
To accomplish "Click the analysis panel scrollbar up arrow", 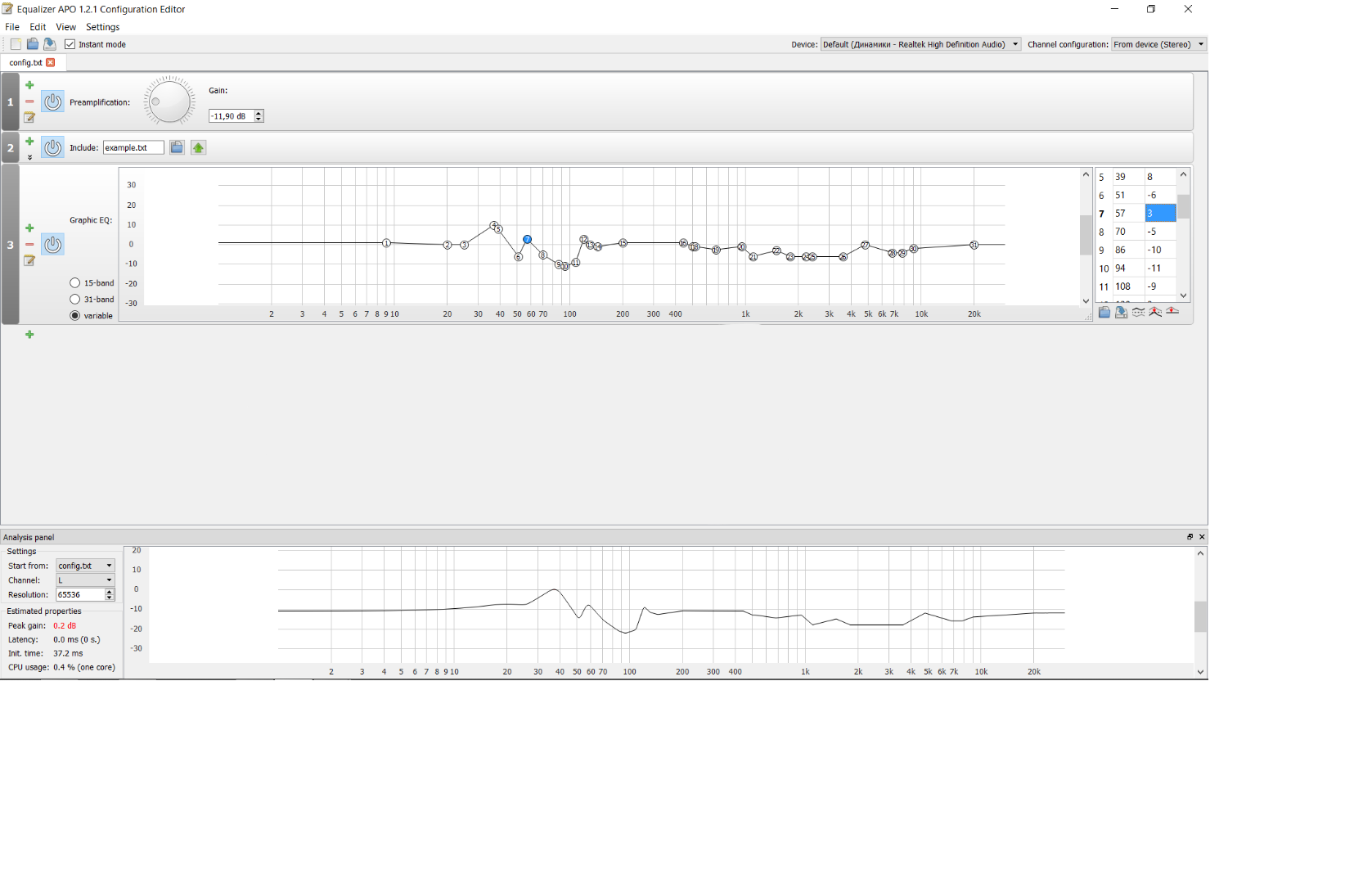I will pyautogui.click(x=1201, y=553).
